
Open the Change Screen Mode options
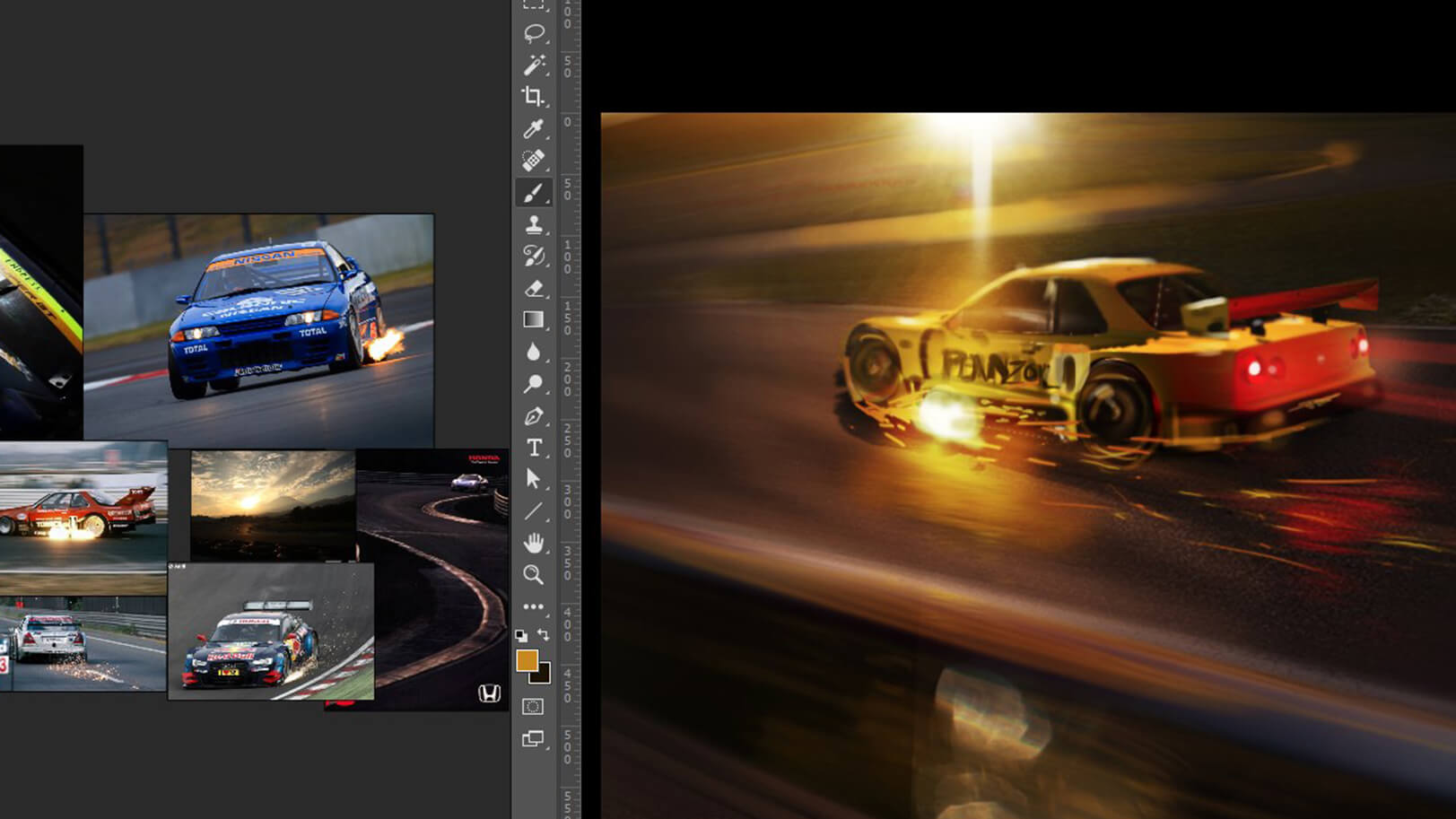tap(533, 738)
